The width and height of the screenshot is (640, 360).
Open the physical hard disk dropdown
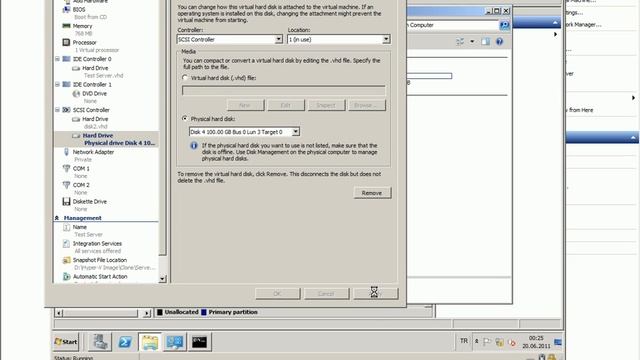click(x=296, y=132)
